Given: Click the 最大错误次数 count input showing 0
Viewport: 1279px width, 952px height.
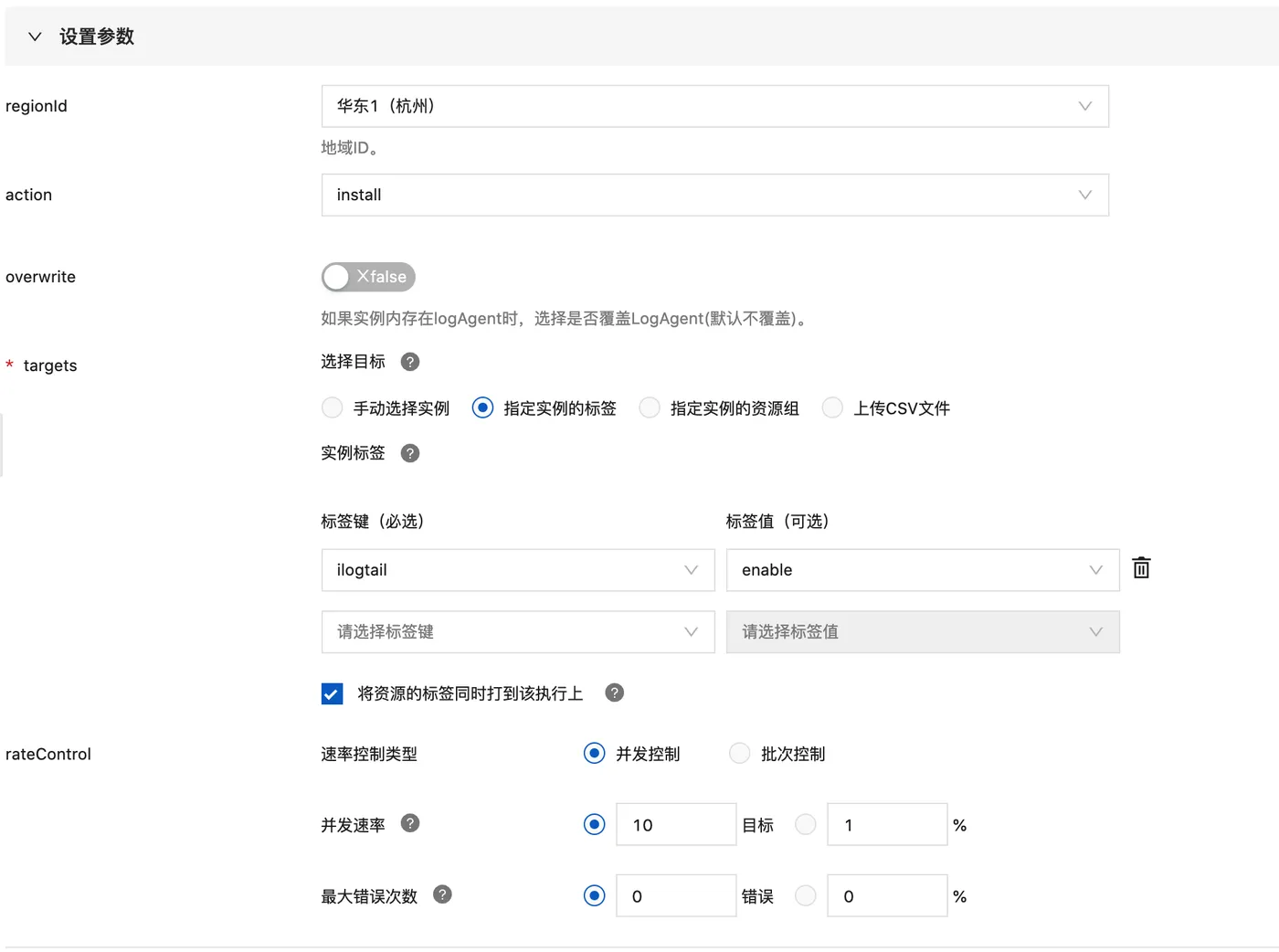Looking at the screenshot, I should click(x=676, y=896).
